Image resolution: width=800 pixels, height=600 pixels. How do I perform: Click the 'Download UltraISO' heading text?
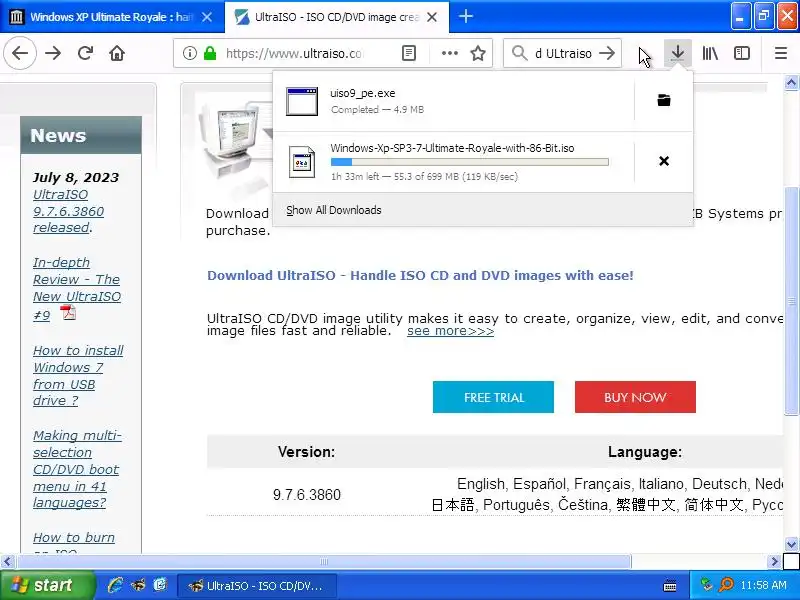tap(420, 276)
